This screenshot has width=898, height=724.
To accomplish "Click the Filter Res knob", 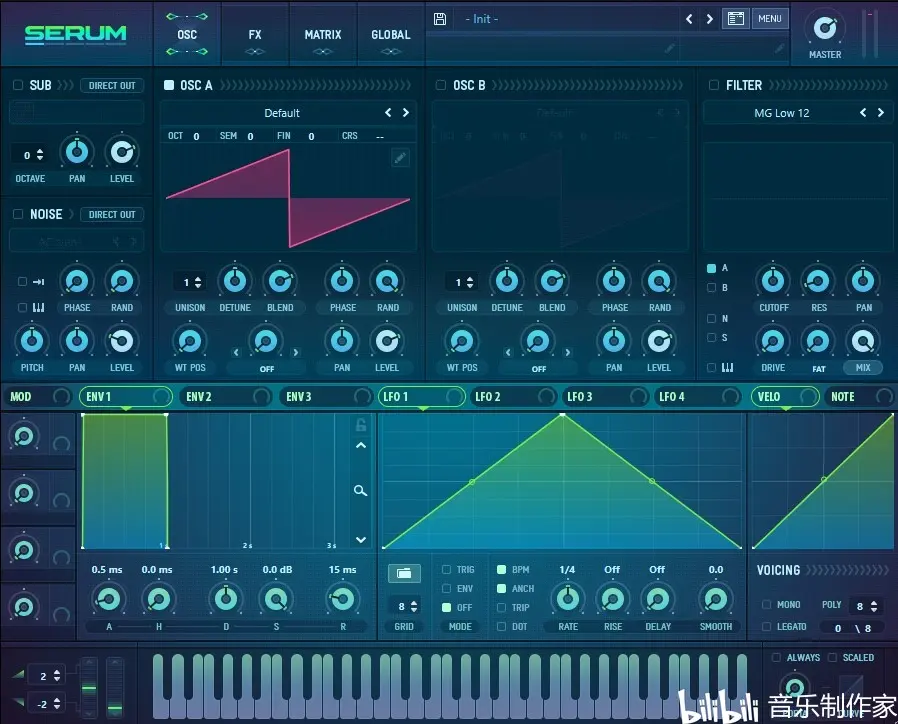I will (818, 281).
